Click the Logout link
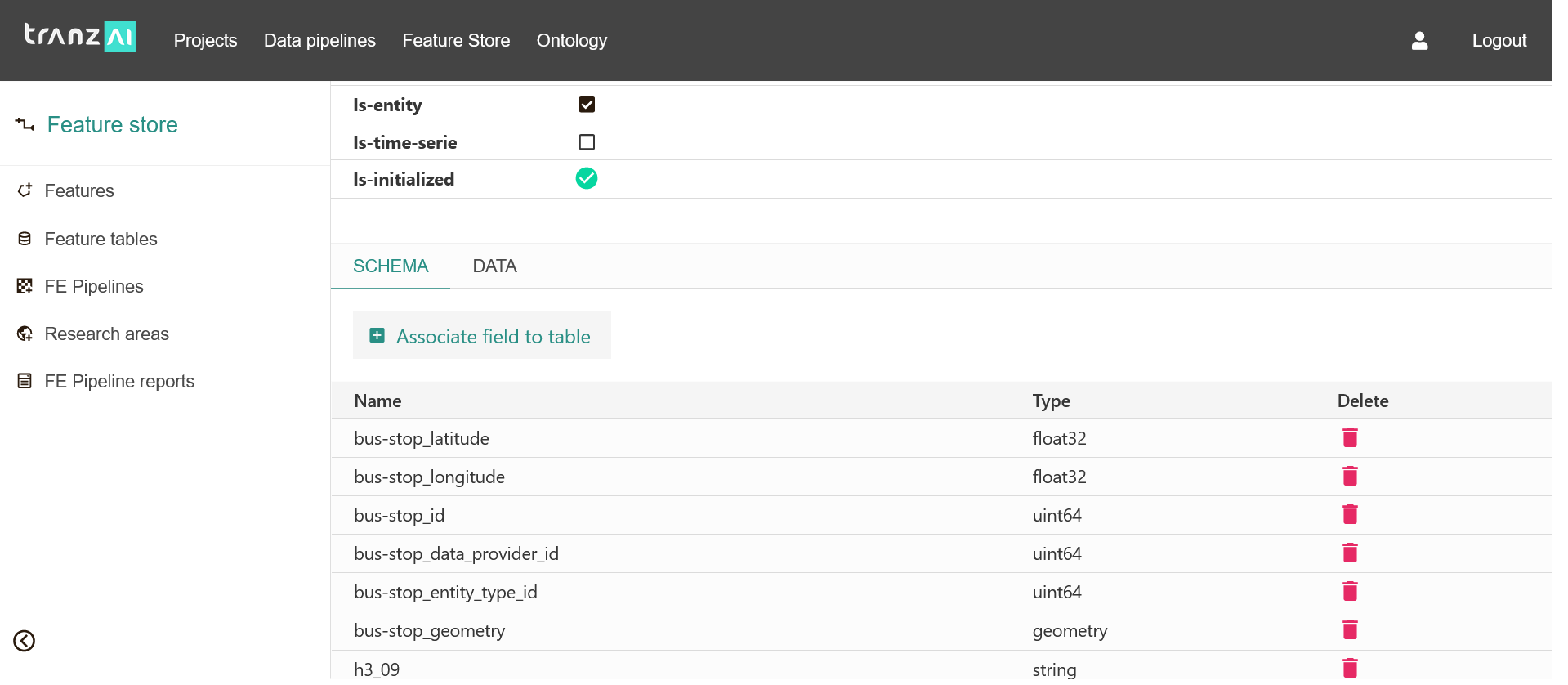The width and height of the screenshot is (1568, 685). [x=1499, y=41]
